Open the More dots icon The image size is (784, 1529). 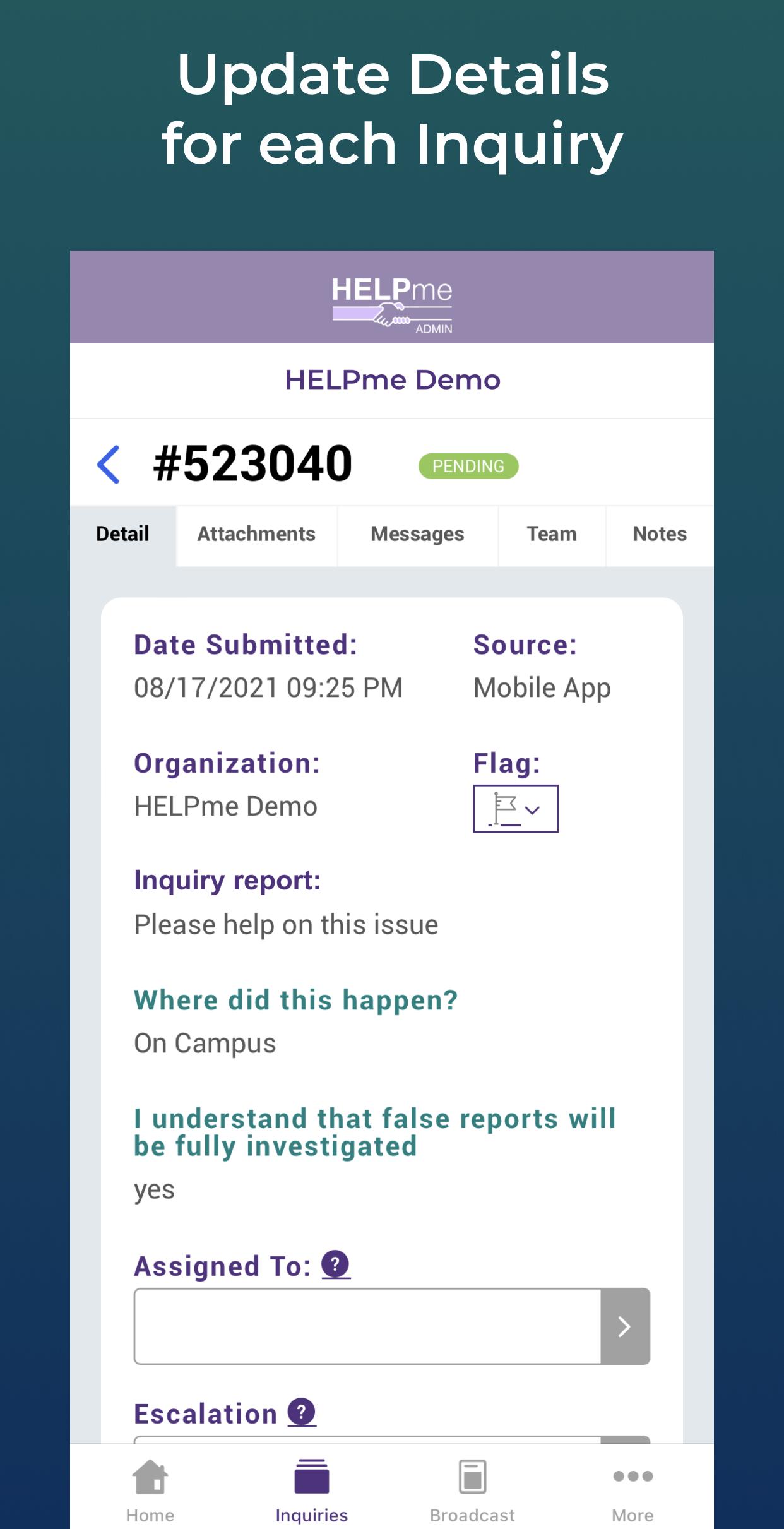tap(633, 1476)
